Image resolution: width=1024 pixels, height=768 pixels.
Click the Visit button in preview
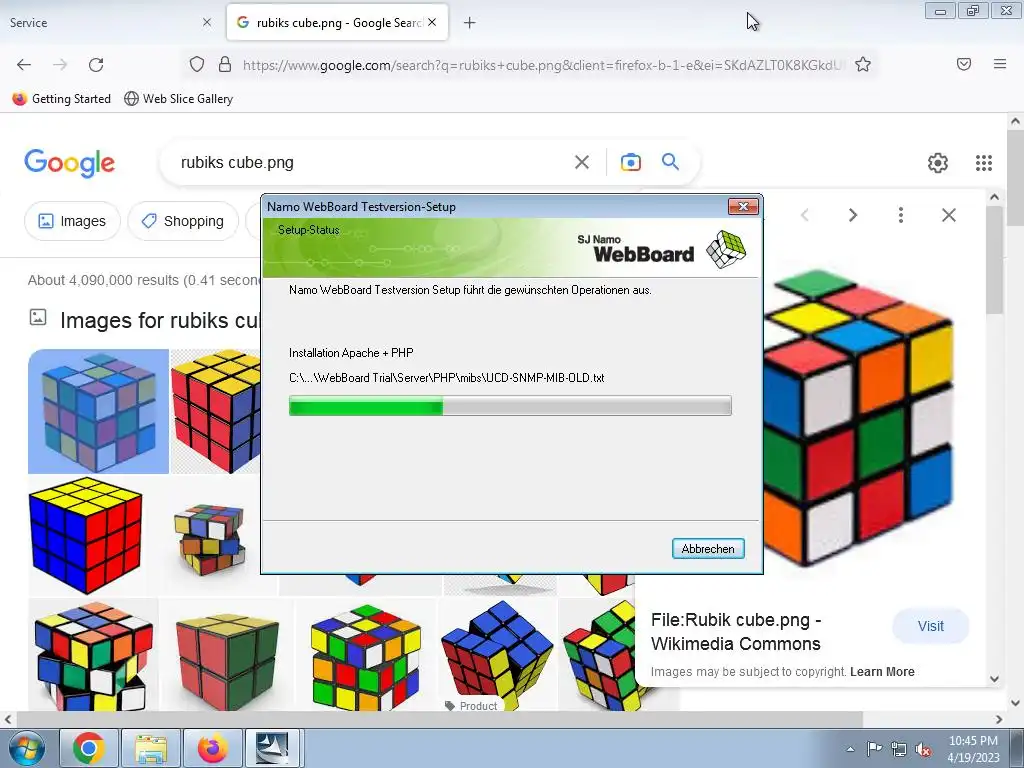click(x=931, y=626)
